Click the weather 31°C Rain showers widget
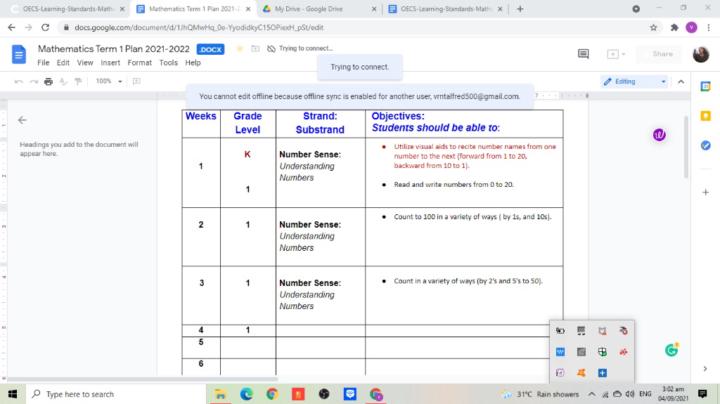Viewport: 720px width, 404px height. [541, 394]
